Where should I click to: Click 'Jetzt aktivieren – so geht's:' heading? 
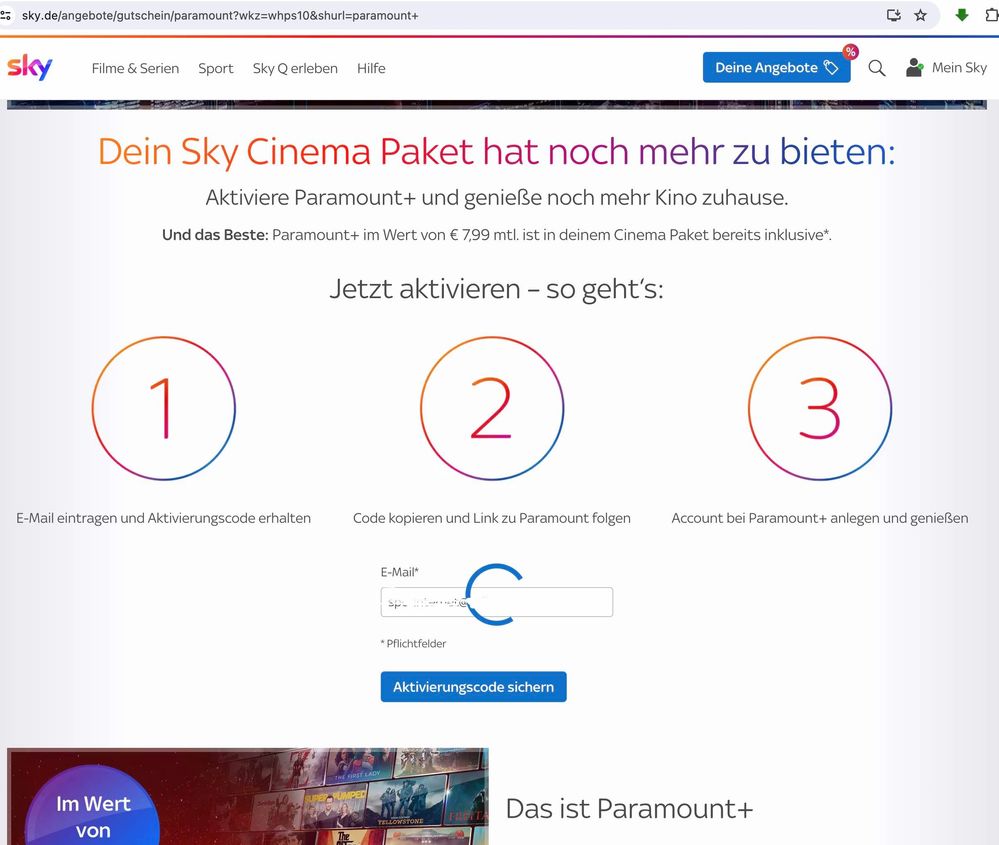click(496, 289)
